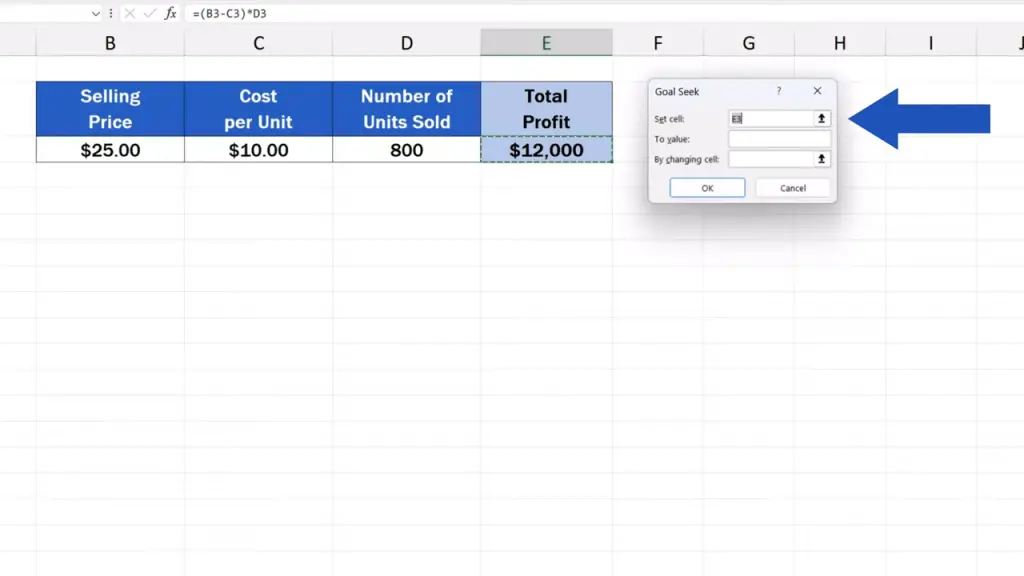Focus the Set cell input field
The height and width of the screenshot is (576, 1024).
pos(770,118)
